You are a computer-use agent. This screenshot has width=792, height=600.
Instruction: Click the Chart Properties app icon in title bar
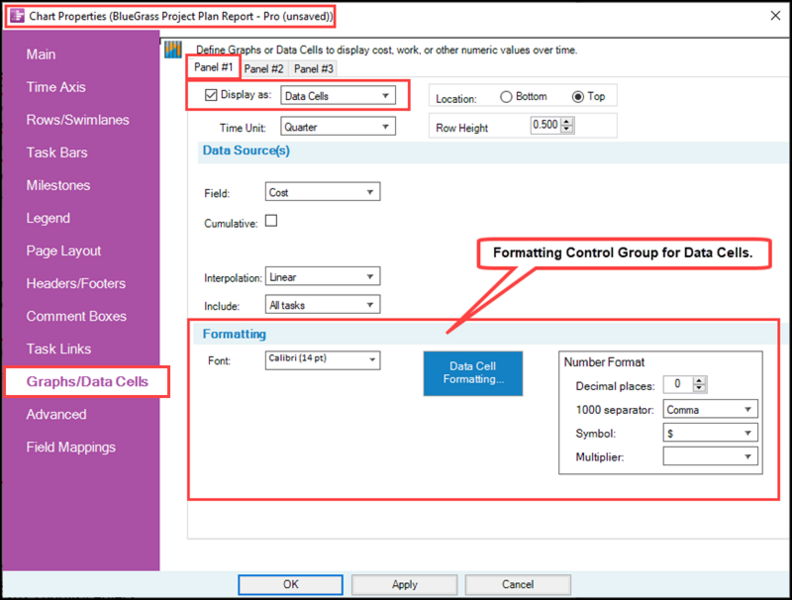coord(17,16)
